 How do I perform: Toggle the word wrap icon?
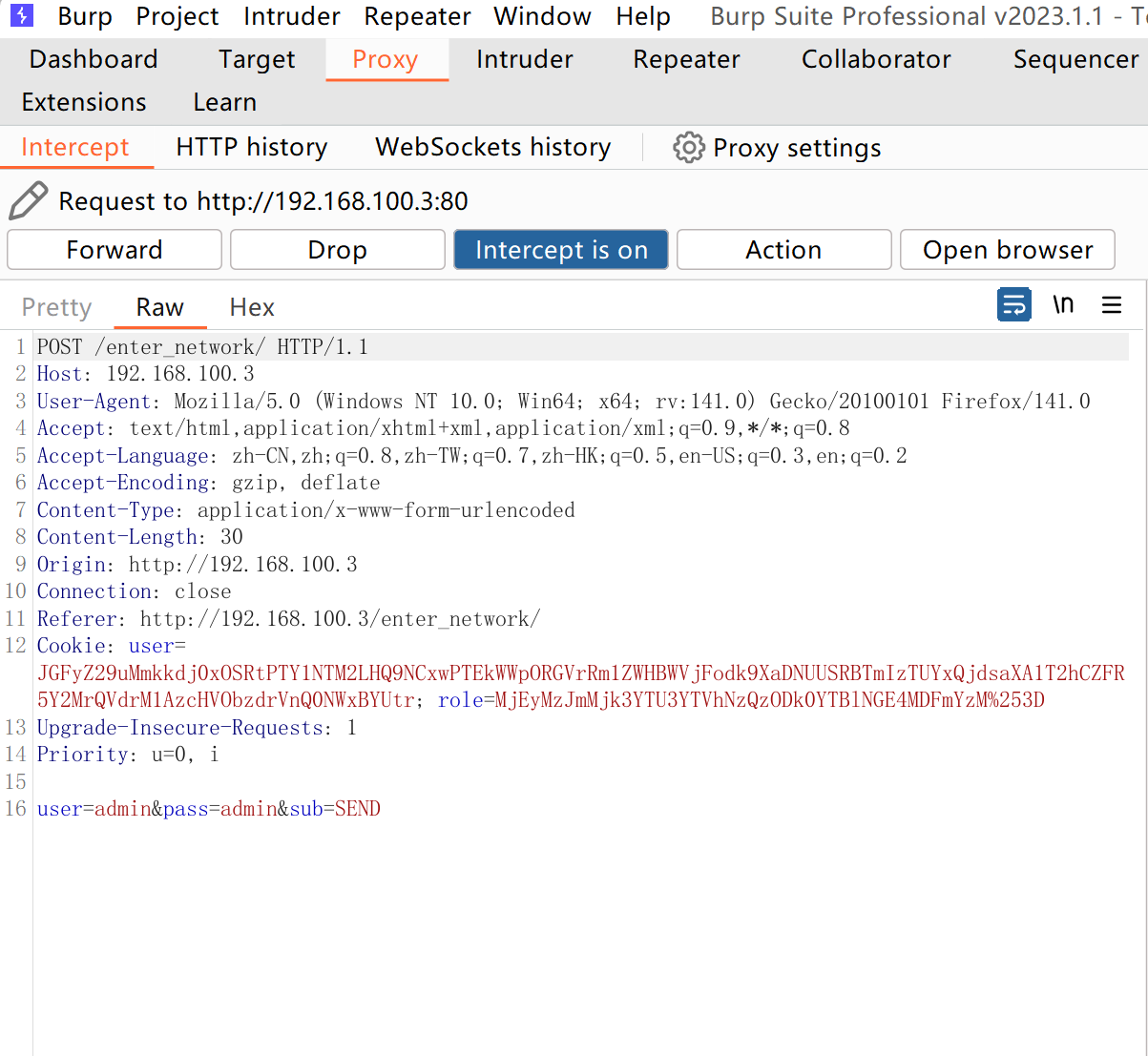click(x=1013, y=305)
